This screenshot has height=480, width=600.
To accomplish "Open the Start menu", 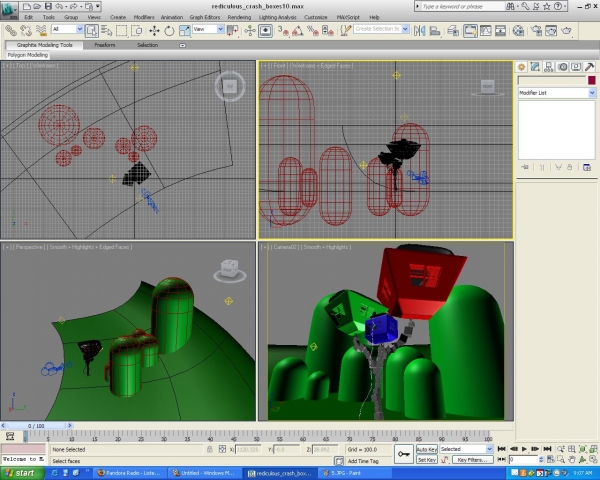I will tap(20, 473).
